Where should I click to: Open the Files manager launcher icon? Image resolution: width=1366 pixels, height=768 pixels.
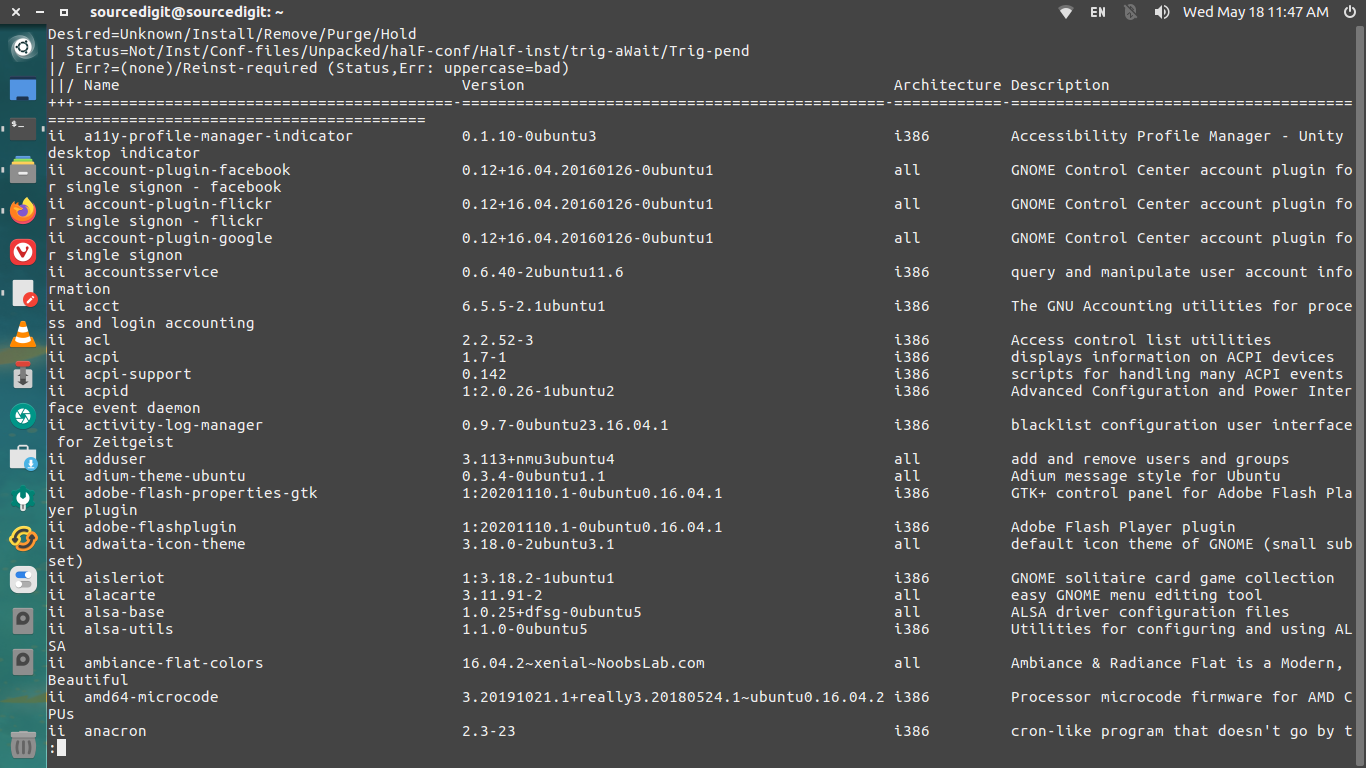click(x=22, y=169)
